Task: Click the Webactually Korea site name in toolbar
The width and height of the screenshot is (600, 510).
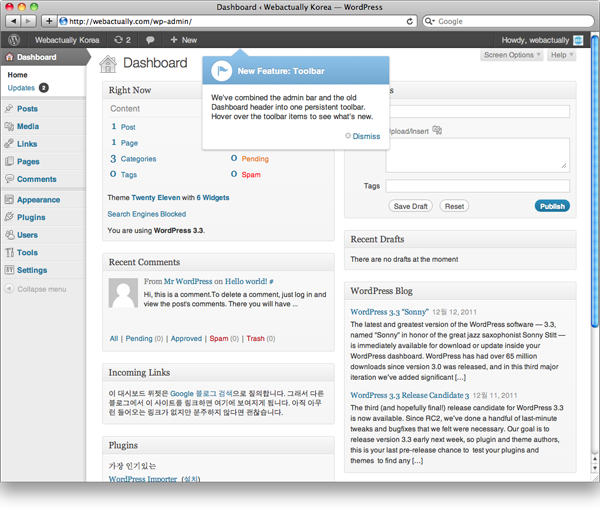Action: [x=67, y=40]
